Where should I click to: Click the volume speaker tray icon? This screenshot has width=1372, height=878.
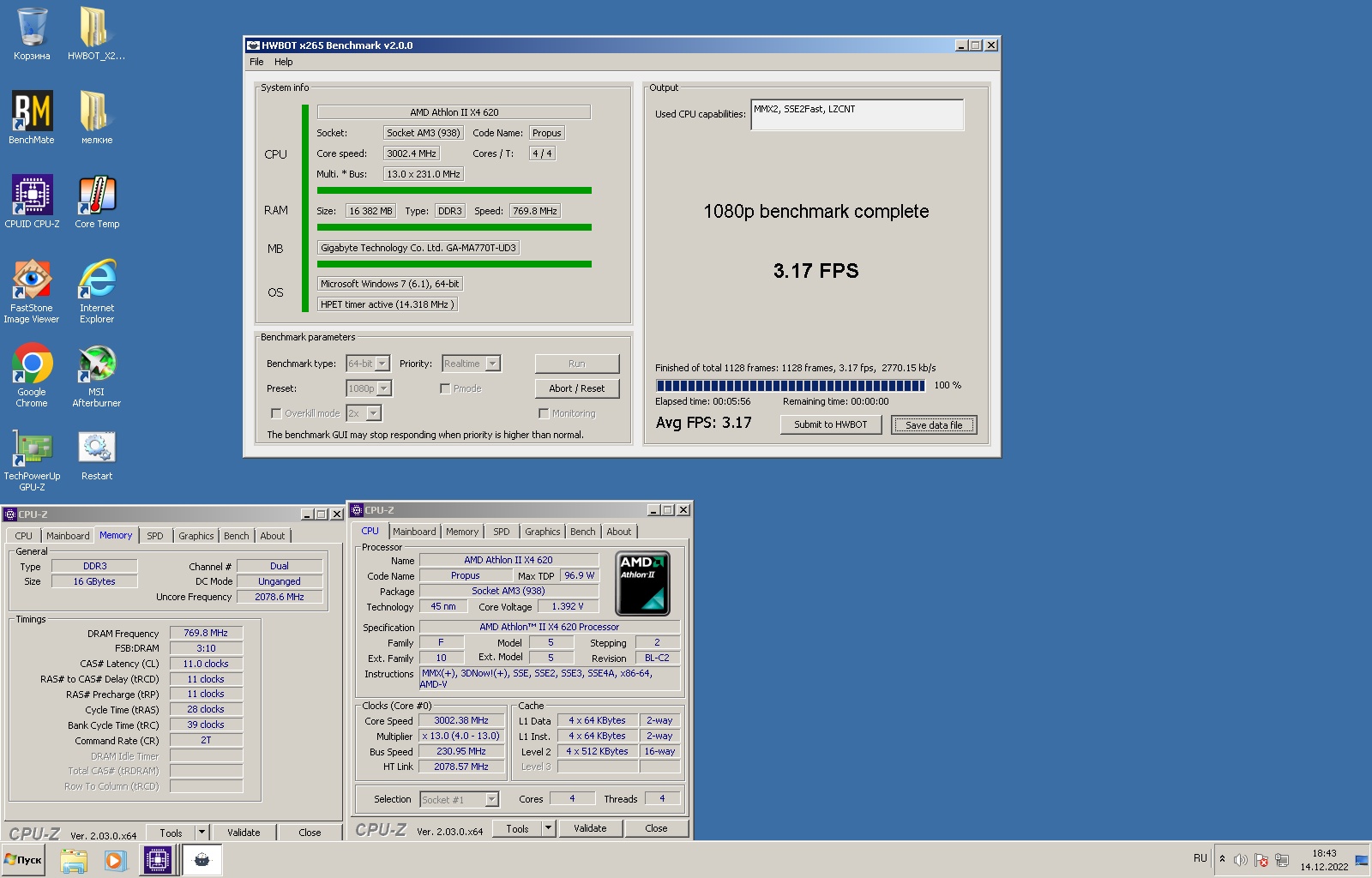[x=1240, y=860]
